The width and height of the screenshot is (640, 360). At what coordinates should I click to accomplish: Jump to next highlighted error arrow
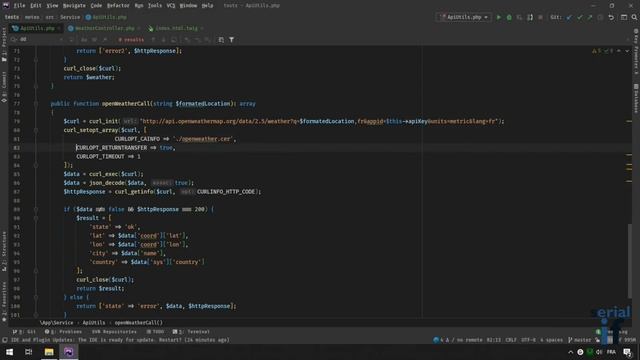(627, 51)
